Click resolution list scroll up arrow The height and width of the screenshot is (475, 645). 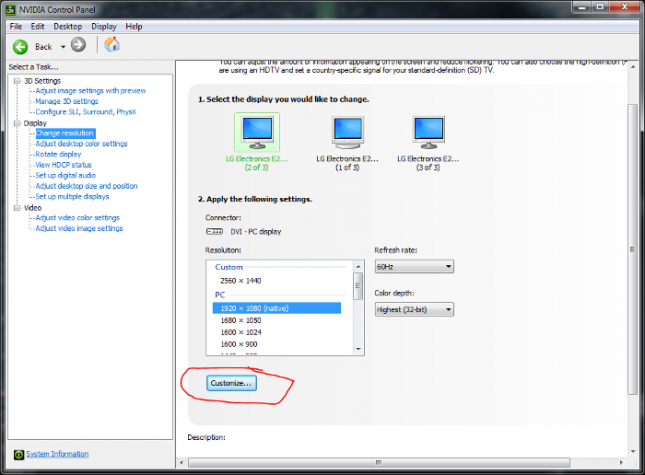coord(358,266)
